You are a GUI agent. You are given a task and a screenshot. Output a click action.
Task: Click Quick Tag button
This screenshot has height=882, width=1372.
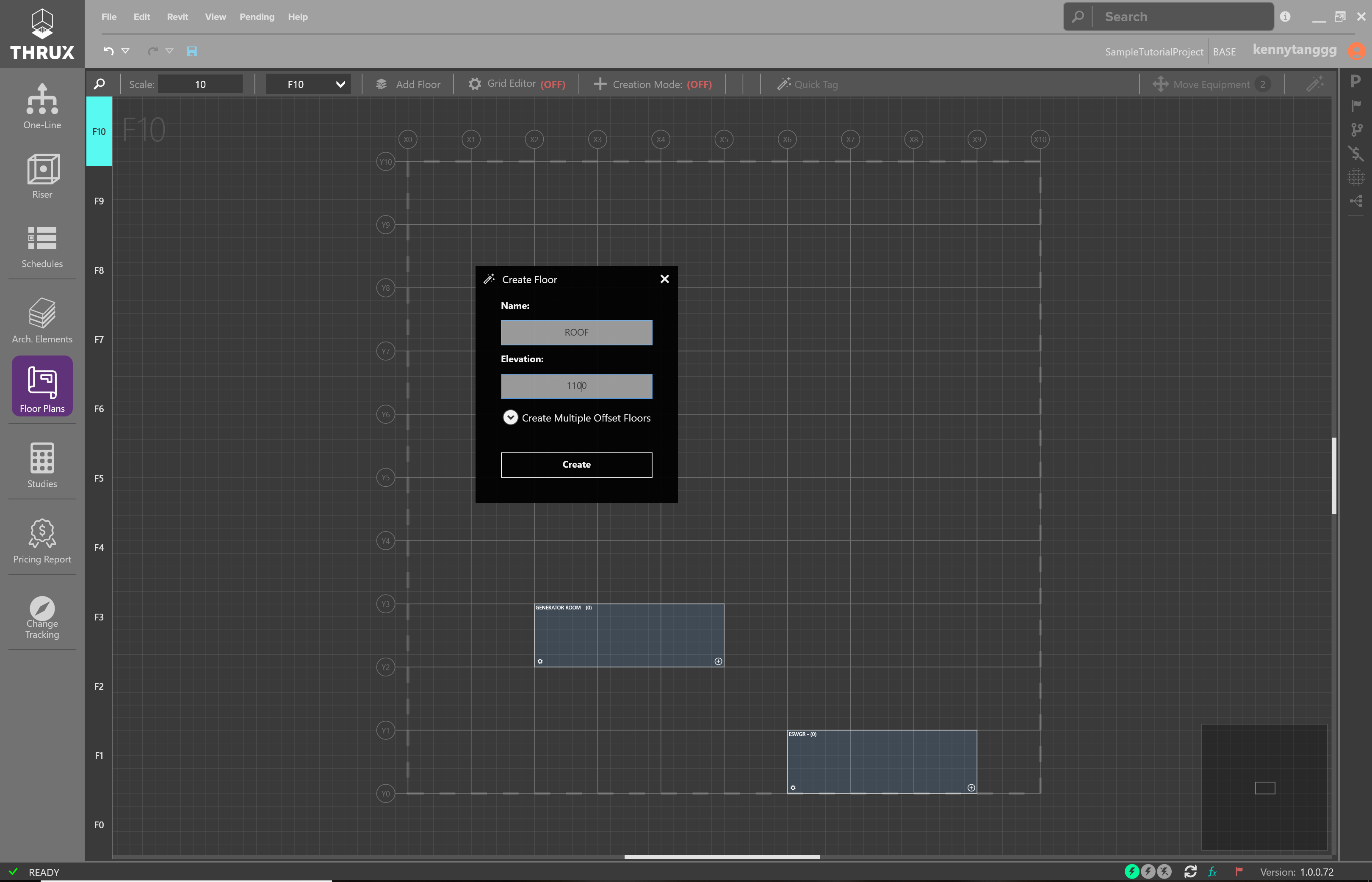click(x=807, y=84)
